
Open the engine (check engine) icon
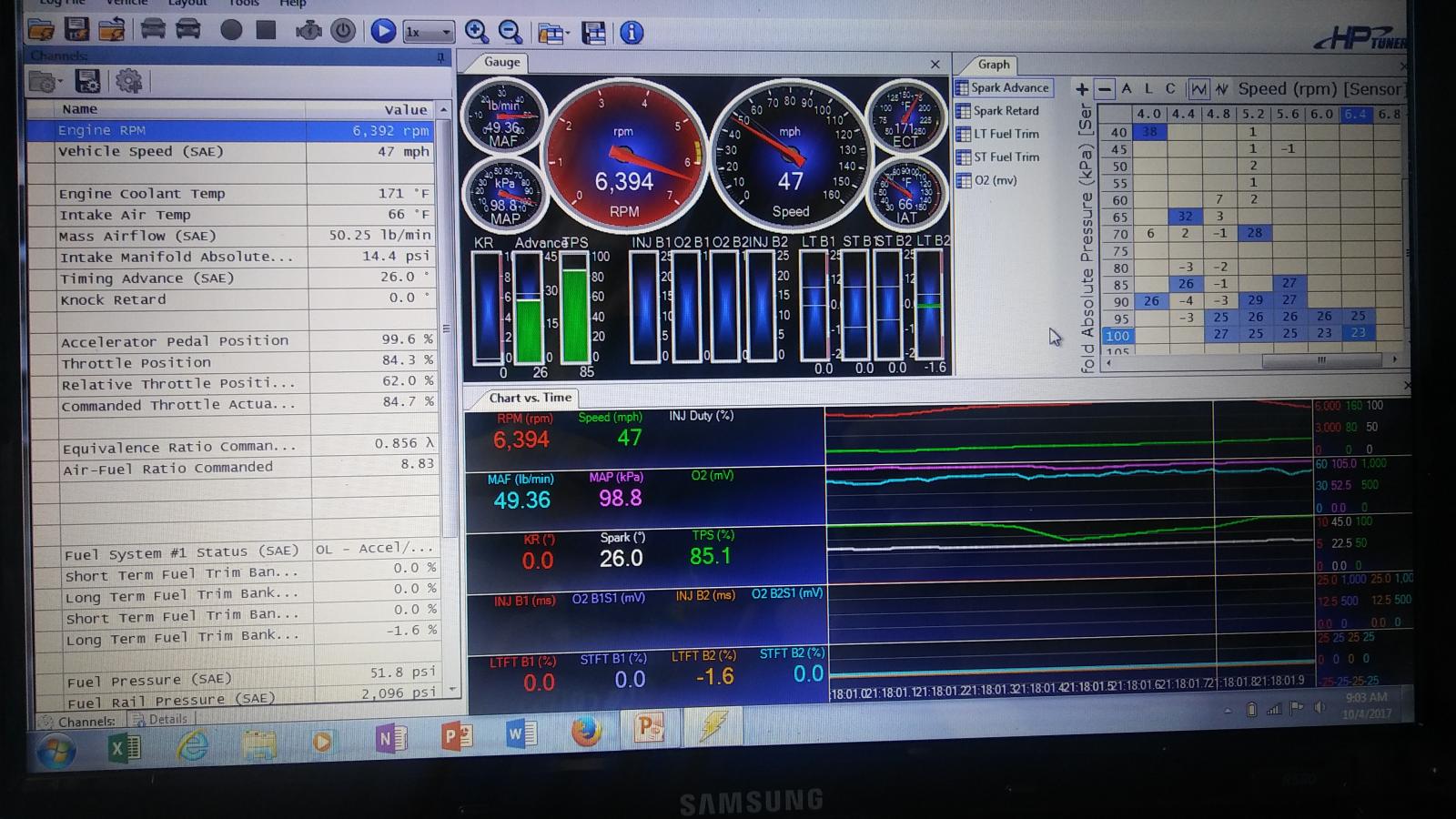(308, 31)
